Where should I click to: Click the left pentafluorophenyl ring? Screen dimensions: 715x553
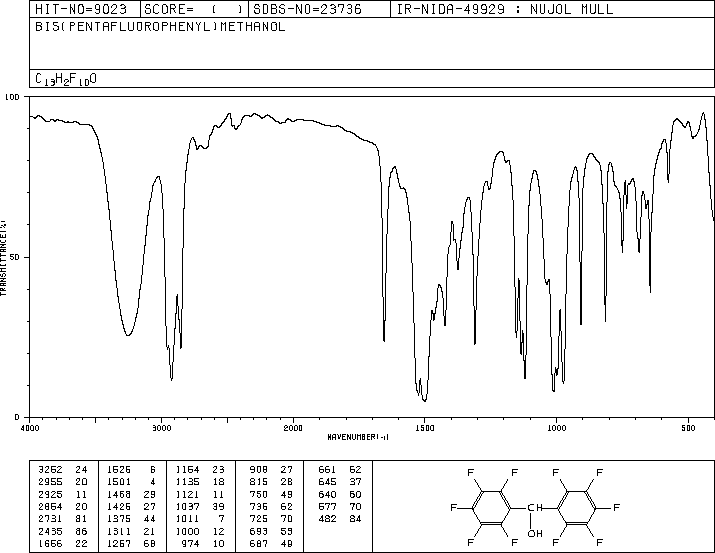tap(490, 507)
